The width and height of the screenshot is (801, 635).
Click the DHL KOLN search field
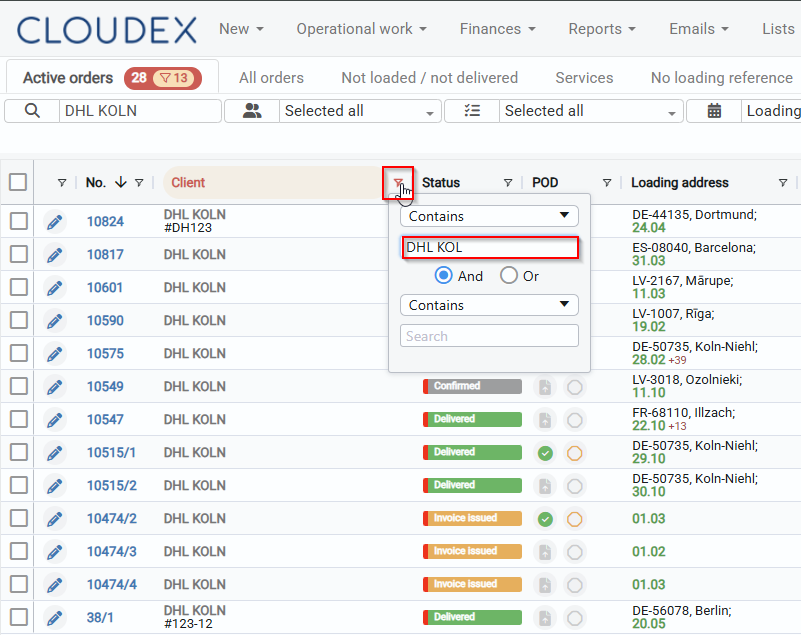pyautogui.click(x=140, y=111)
